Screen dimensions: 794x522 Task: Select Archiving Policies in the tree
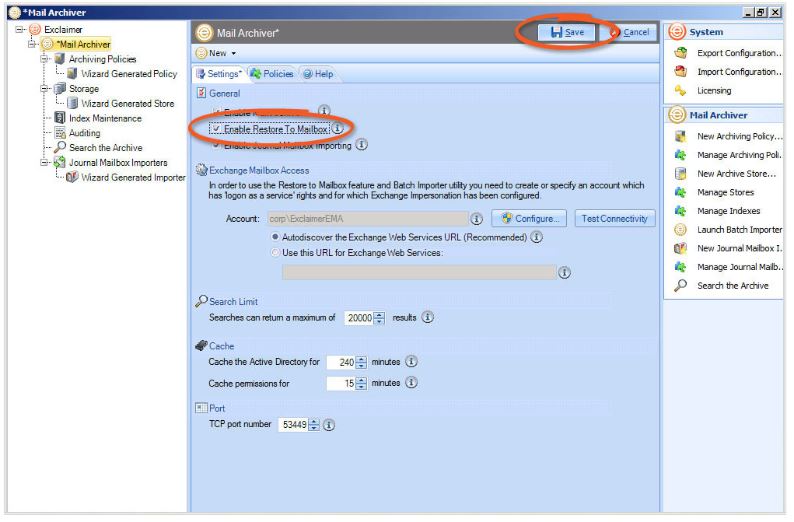(102, 59)
